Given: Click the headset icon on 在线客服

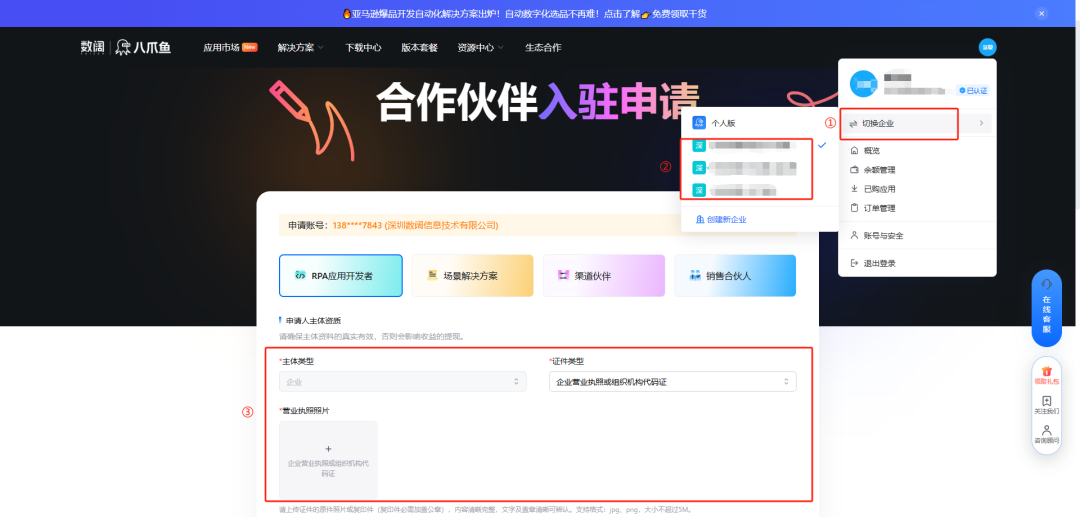Looking at the screenshot, I should (x=1046, y=284).
